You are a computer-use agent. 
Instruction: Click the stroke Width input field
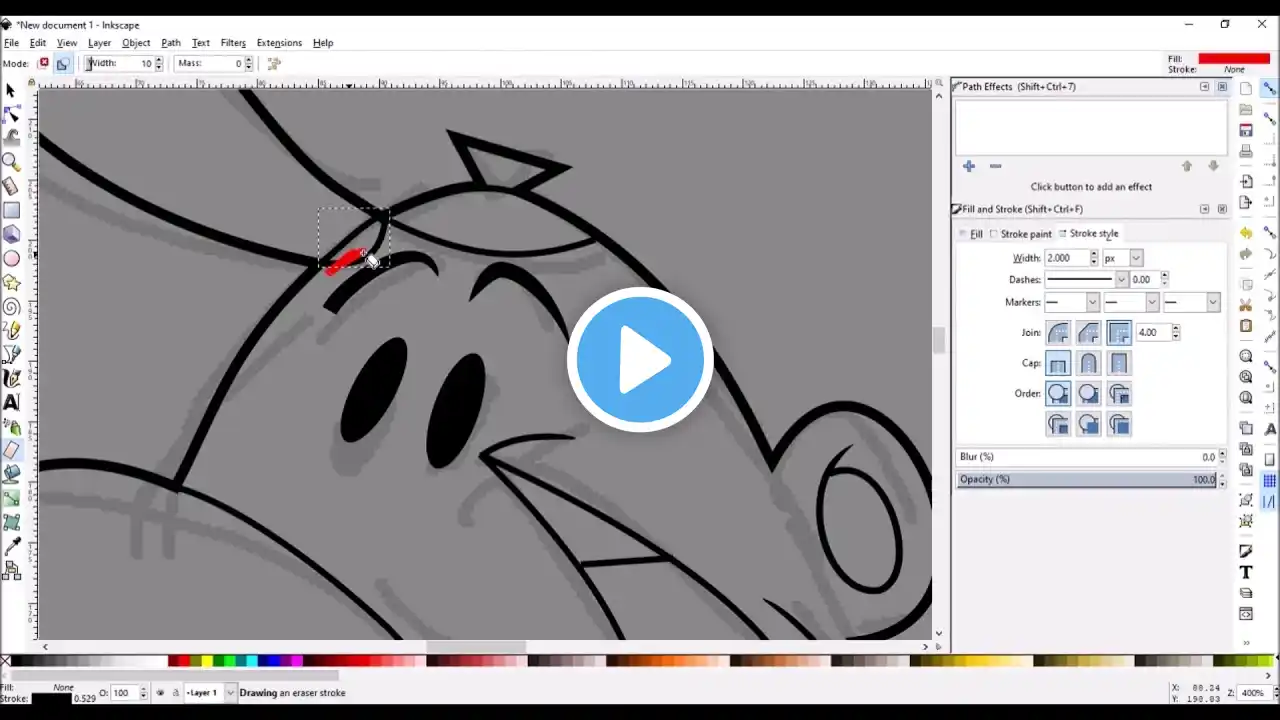pyautogui.click(x=1067, y=258)
